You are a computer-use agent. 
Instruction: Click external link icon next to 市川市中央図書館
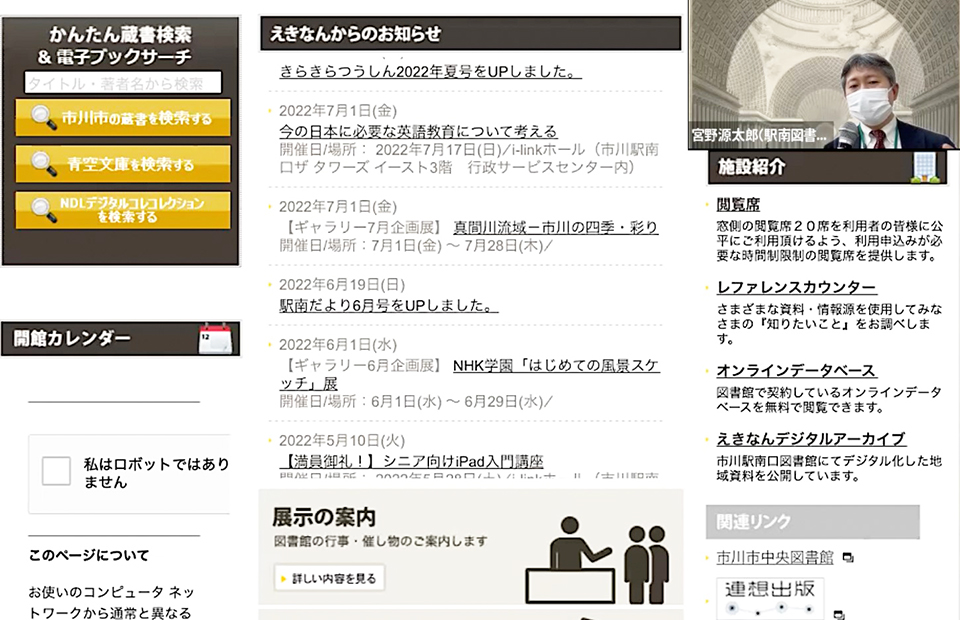847,558
